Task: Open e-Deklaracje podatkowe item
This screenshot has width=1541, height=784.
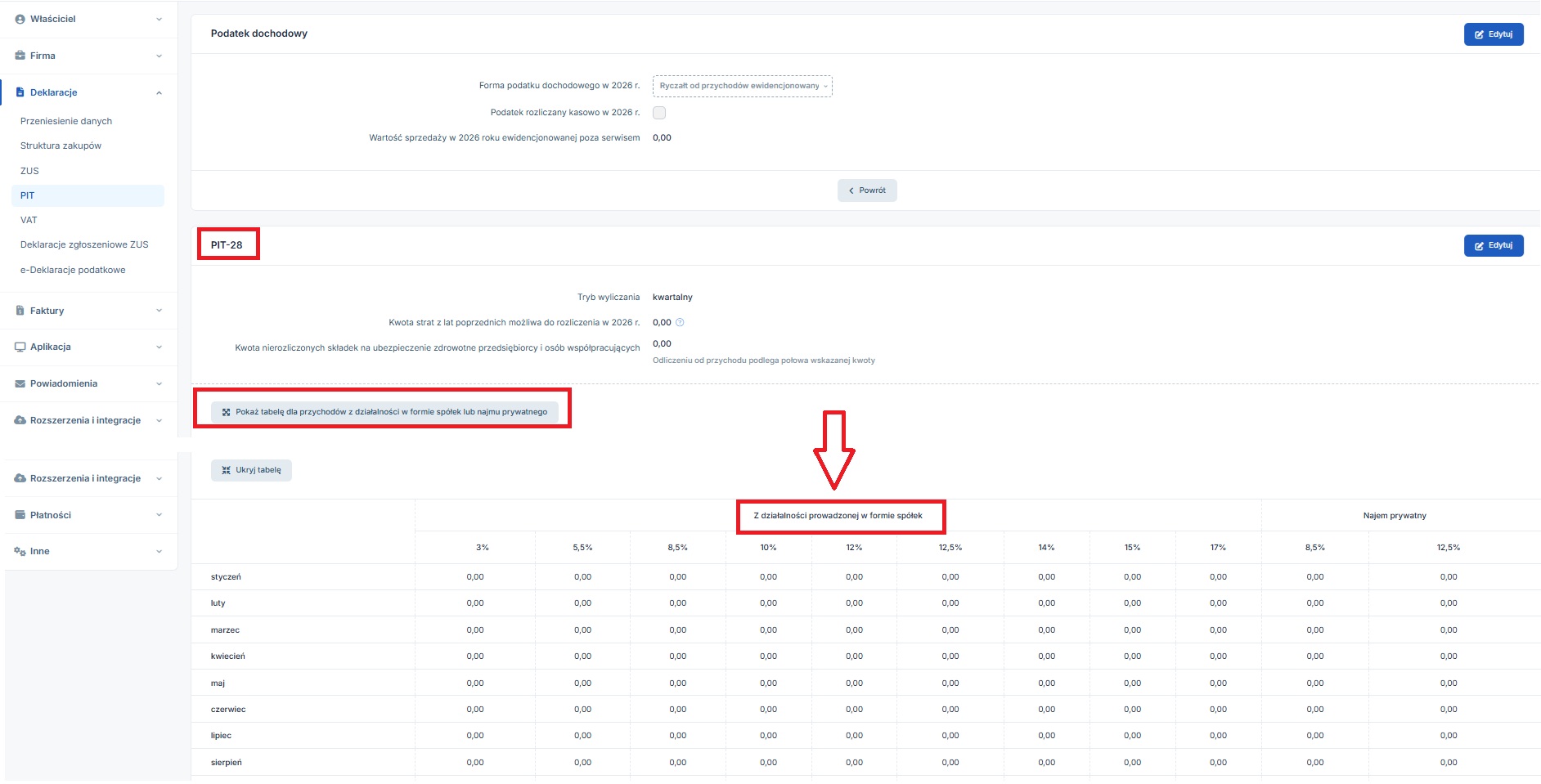Action: pyautogui.click(x=73, y=270)
